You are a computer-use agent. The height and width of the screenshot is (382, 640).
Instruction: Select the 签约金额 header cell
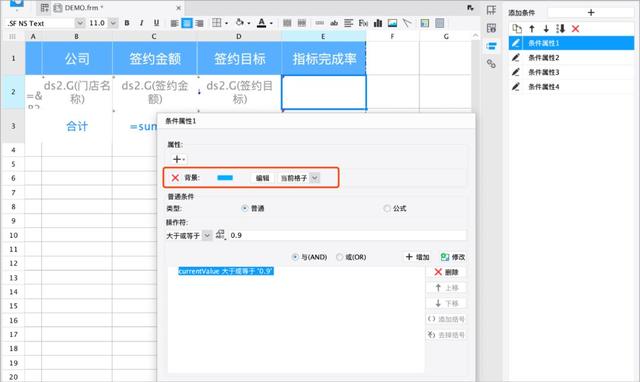[155, 58]
